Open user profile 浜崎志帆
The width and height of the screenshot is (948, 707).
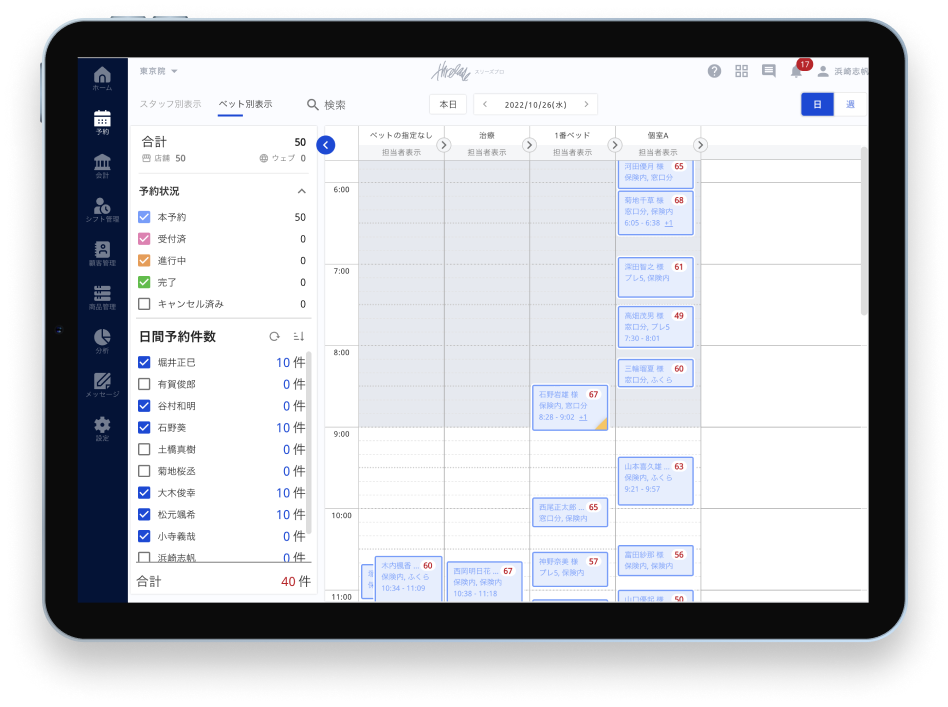(843, 71)
